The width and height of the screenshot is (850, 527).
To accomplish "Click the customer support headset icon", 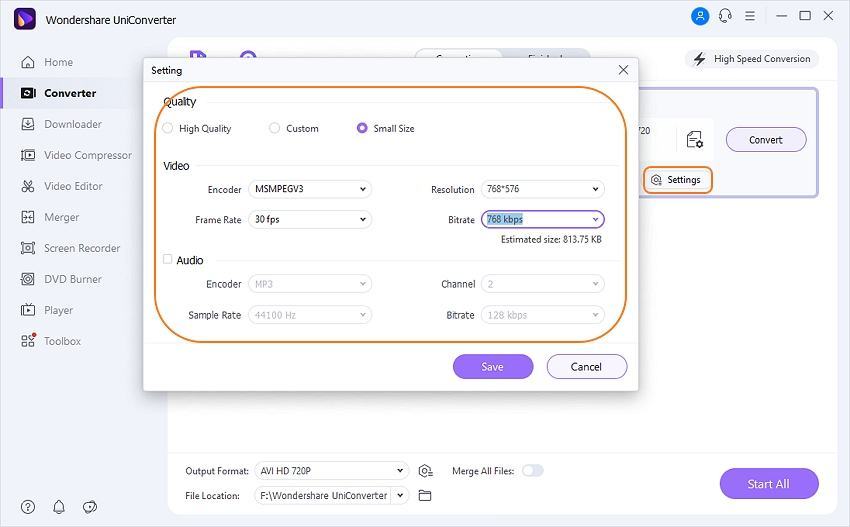I will tap(725, 16).
